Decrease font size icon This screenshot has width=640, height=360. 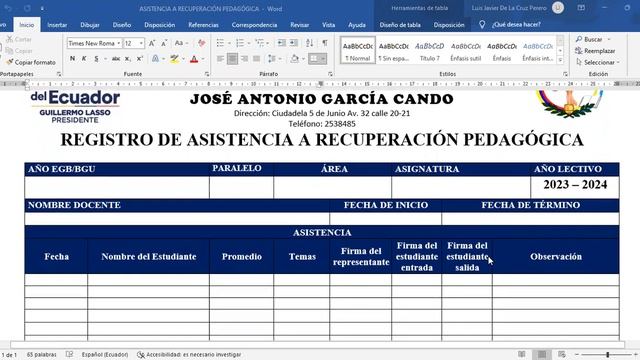tap(164, 43)
